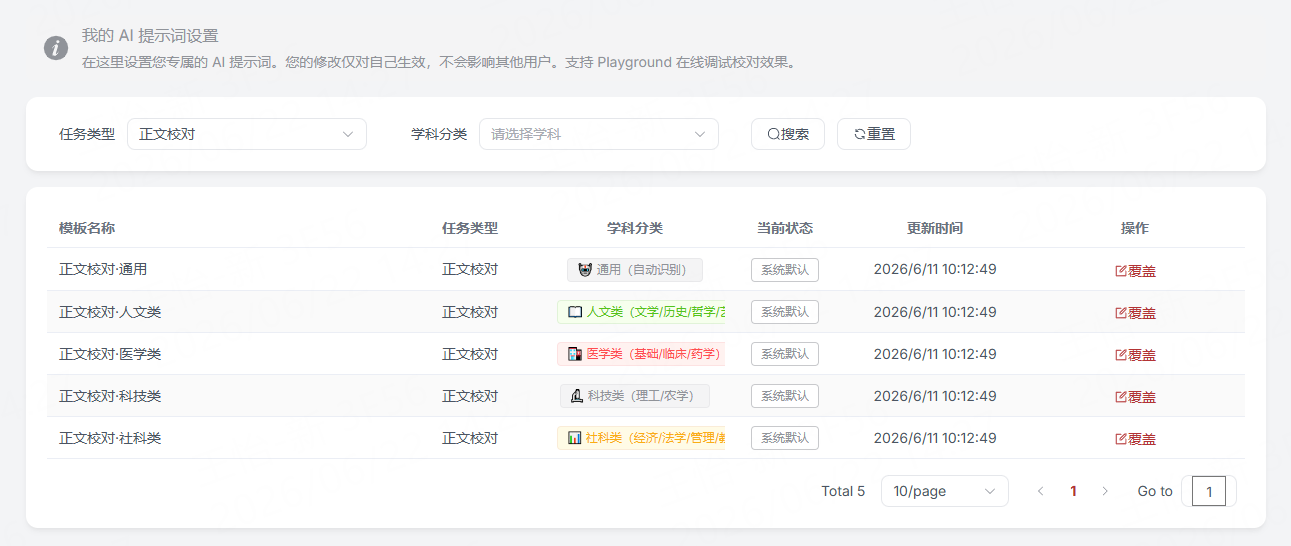This screenshot has width=1291, height=546.
Task: Click the icon in 医学类 tag
Action: 575,354
